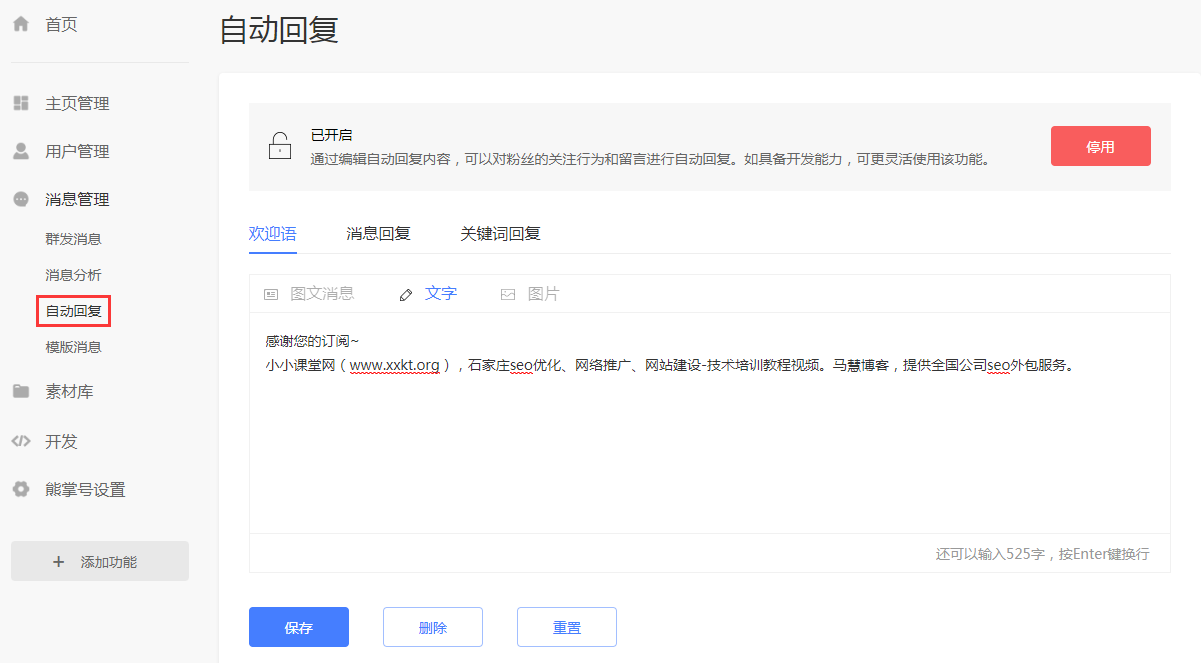Image resolution: width=1201 pixels, height=663 pixels.
Task: Click the pencil icon beside 文字
Action: pos(406,294)
